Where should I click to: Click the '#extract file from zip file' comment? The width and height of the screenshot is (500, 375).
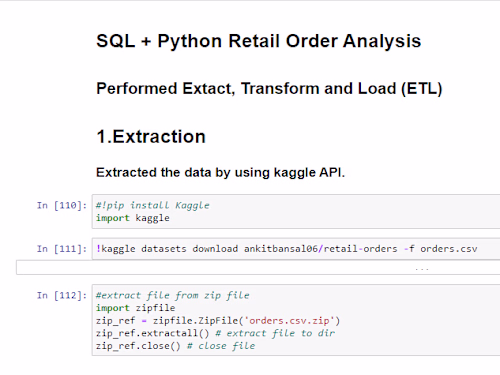[173, 295]
